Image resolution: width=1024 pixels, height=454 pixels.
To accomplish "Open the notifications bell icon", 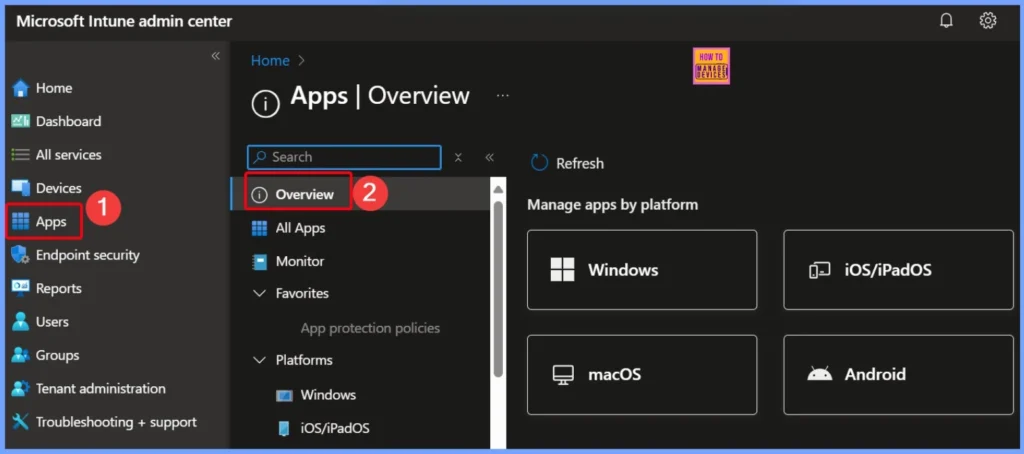I will (946, 21).
